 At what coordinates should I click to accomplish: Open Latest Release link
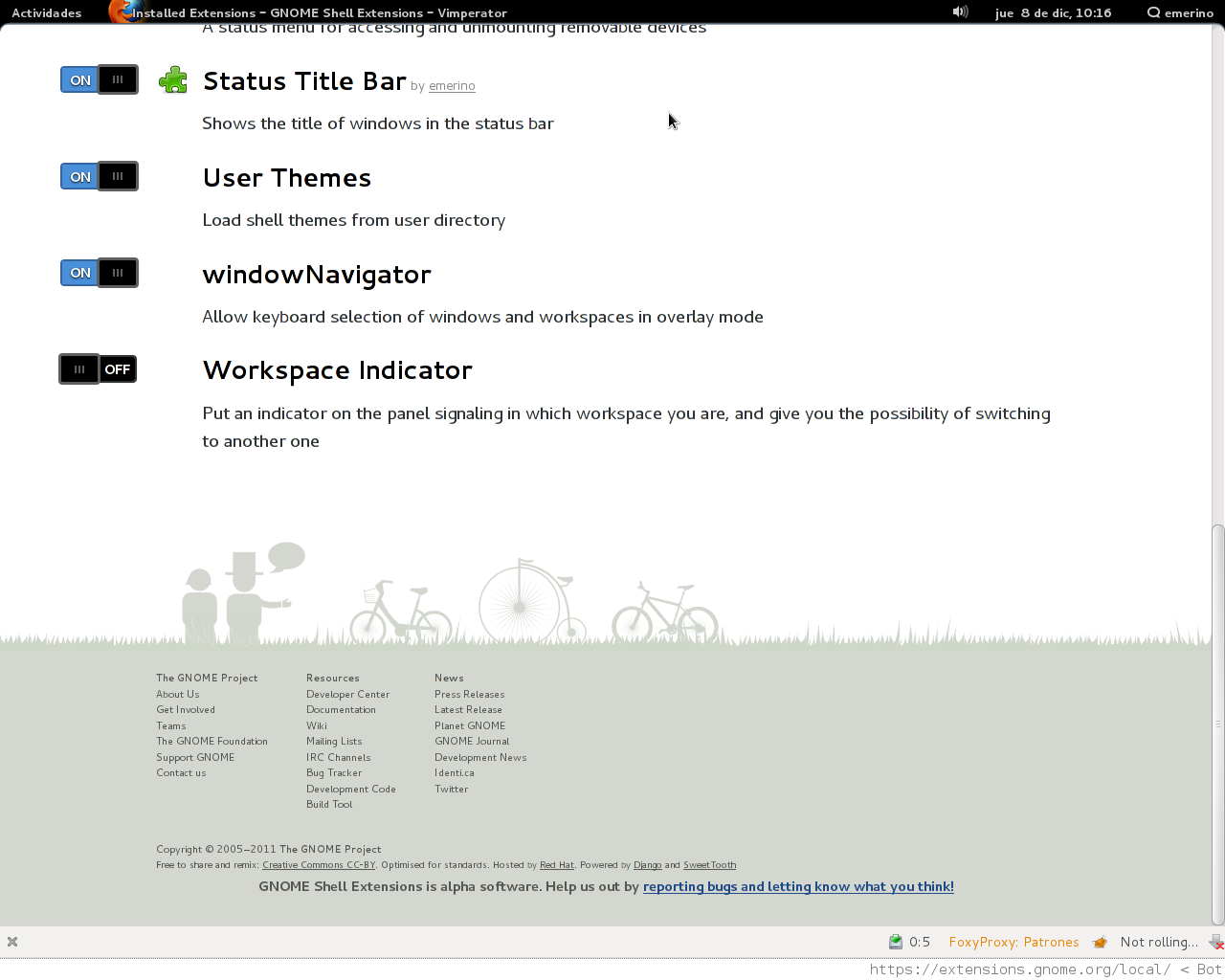pos(469,710)
